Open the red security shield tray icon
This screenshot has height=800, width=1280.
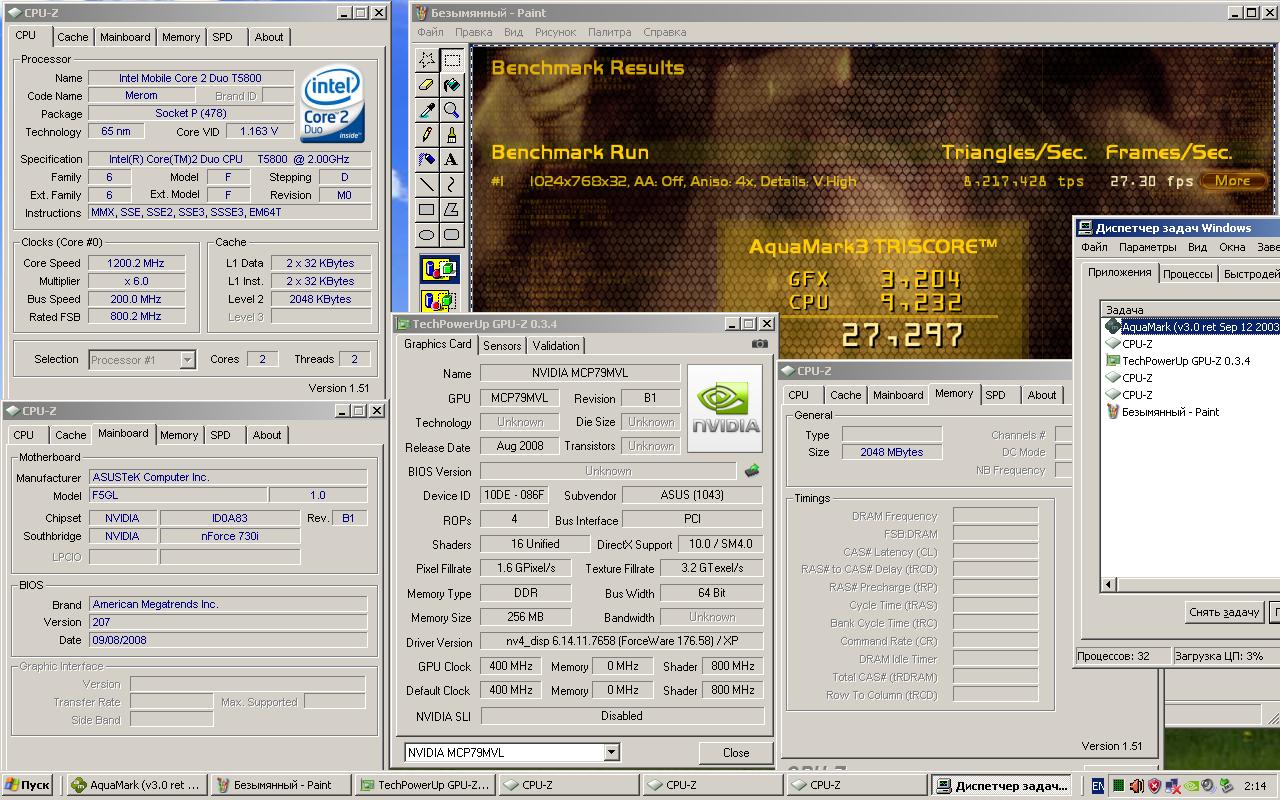pos(1154,786)
